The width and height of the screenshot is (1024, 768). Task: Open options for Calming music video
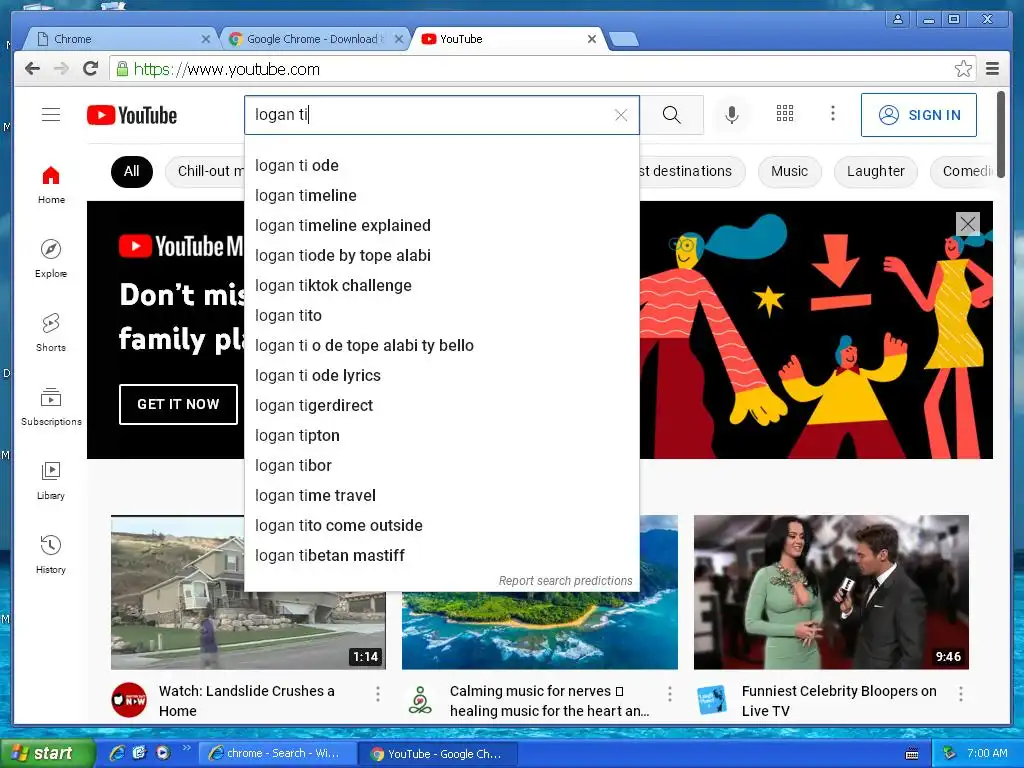tap(669, 694)
